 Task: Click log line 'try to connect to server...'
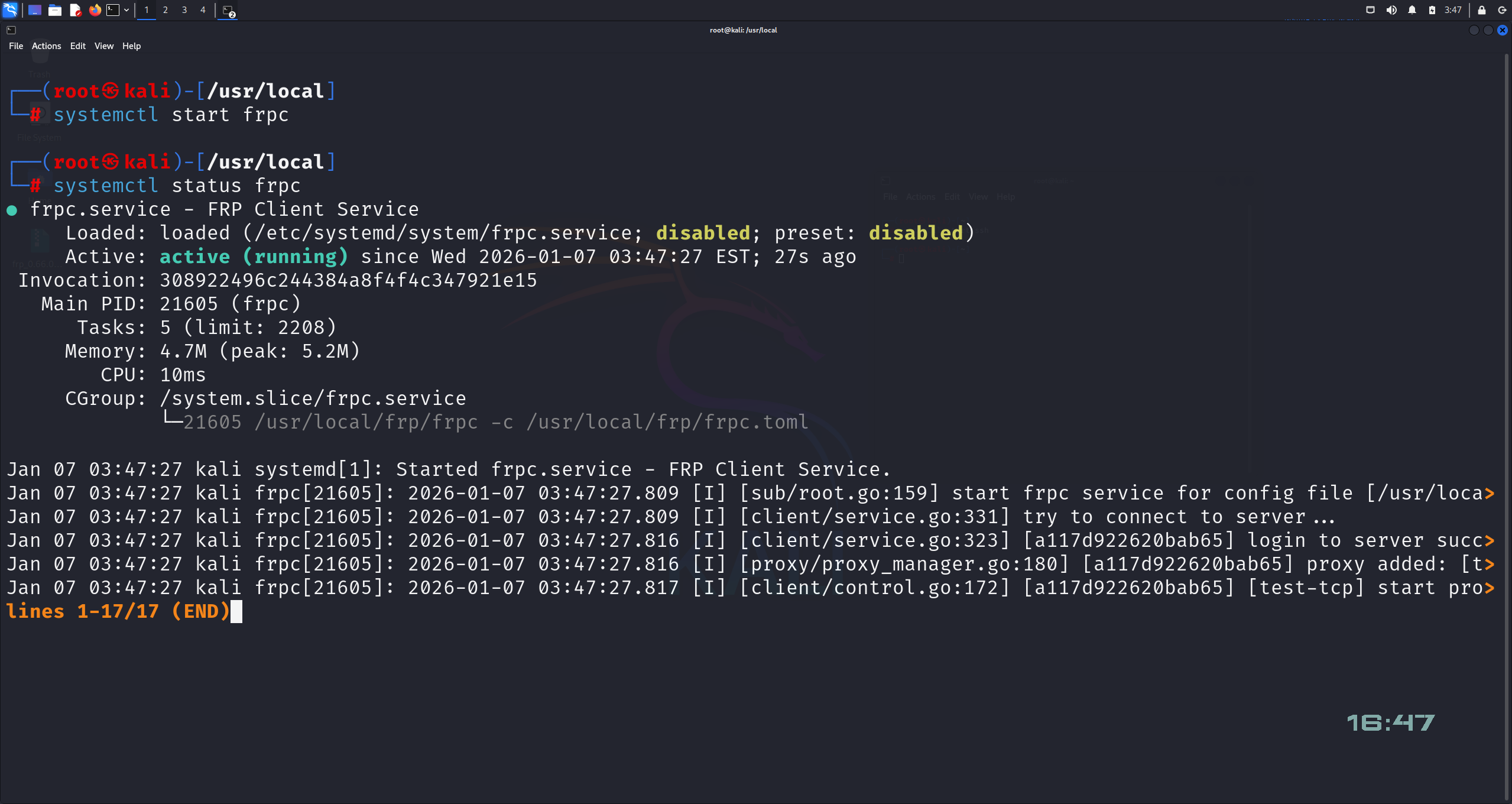click(x=671, y=517)
